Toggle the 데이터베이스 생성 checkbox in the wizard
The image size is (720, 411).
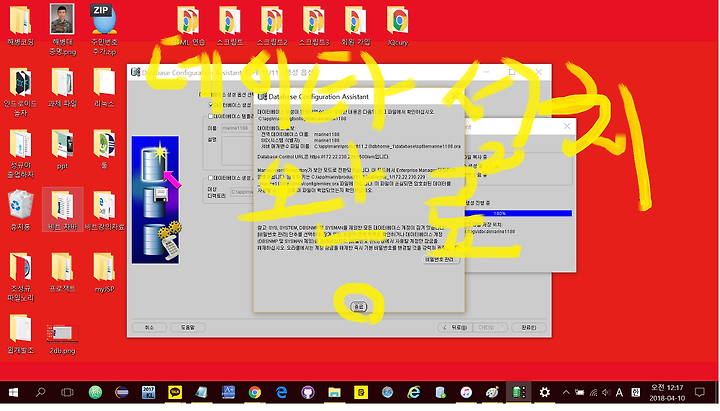point(211,105)
